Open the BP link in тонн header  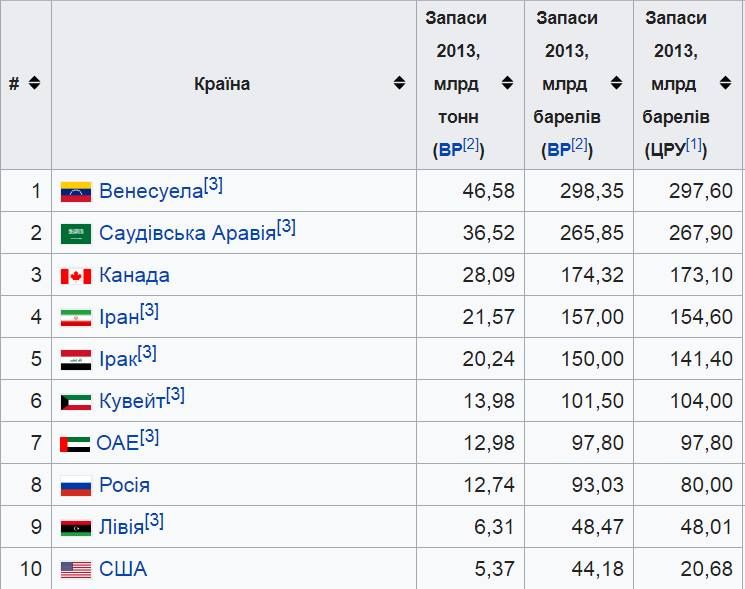(450, 151)
